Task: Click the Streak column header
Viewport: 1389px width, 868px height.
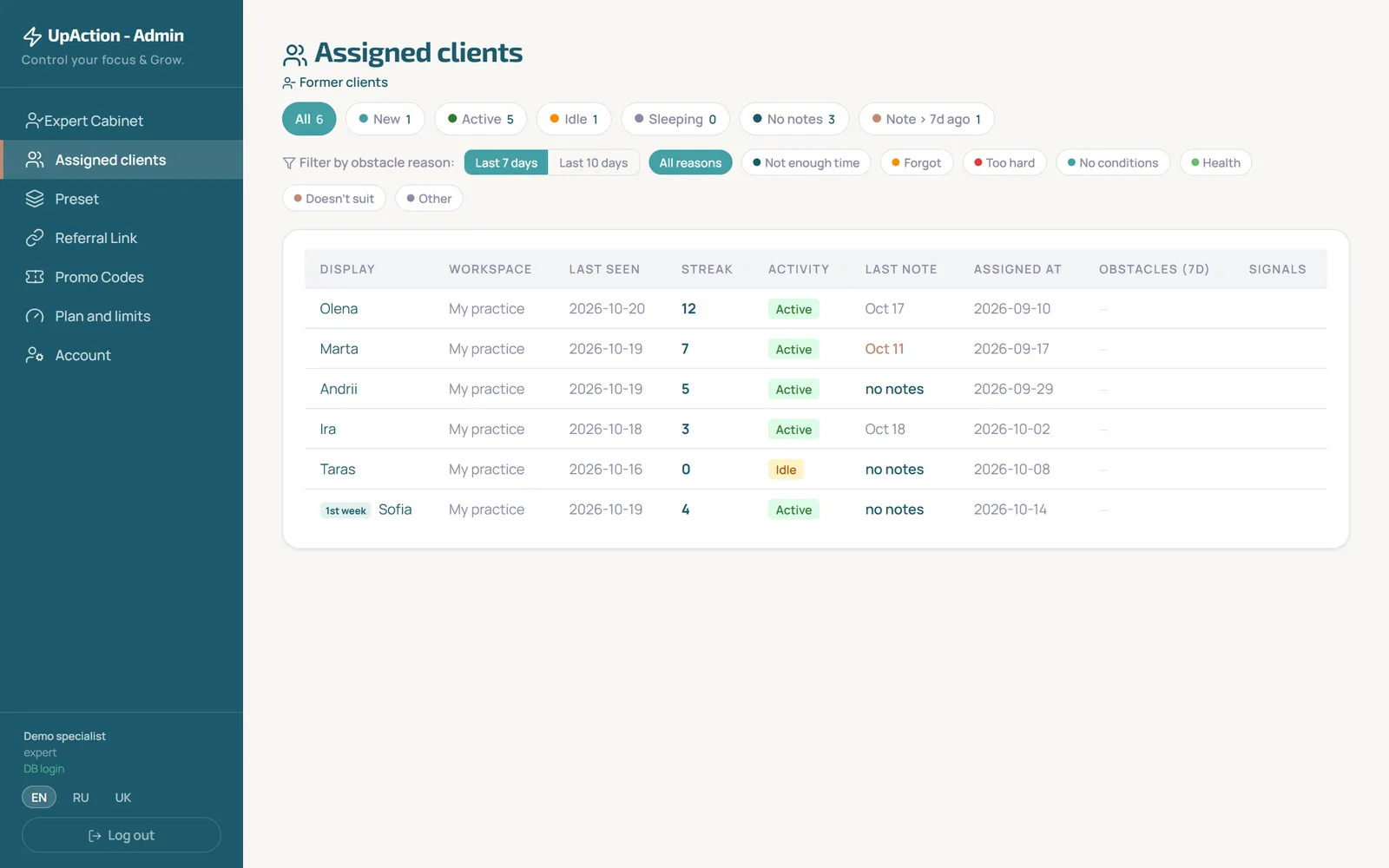Action: (x=707, y=269)
